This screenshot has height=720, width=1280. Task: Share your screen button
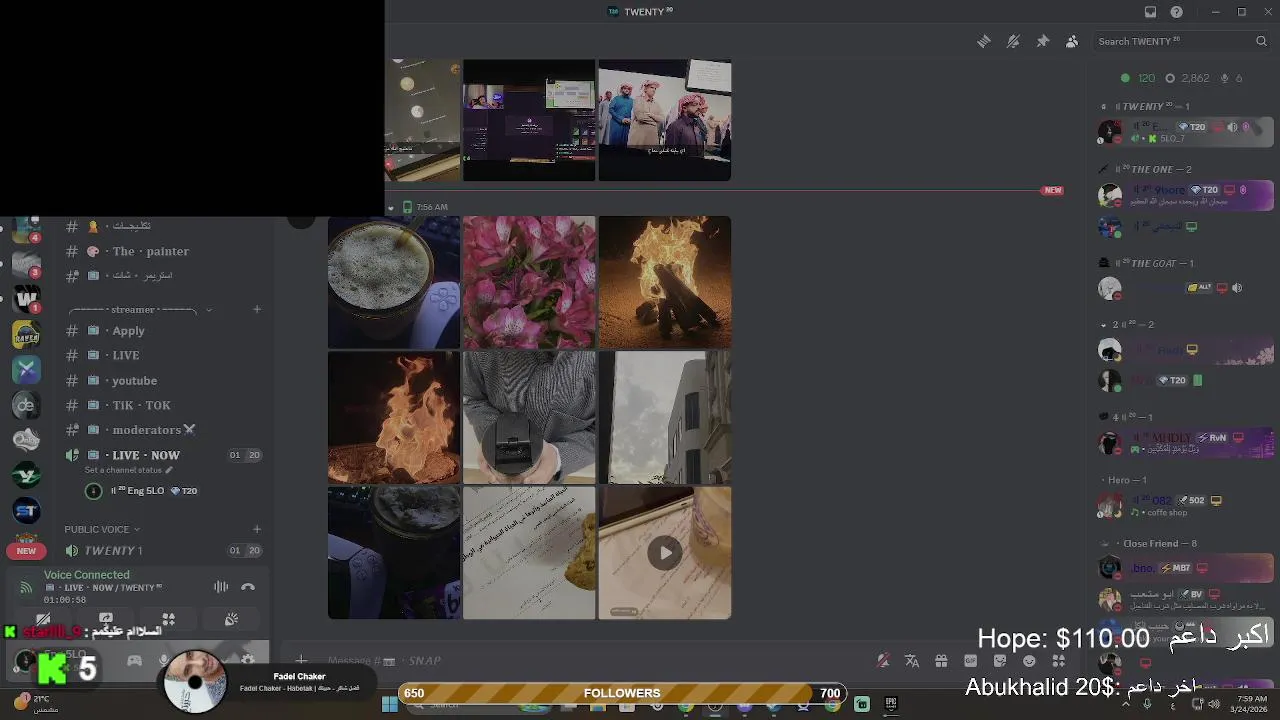[x=106, y=620]
